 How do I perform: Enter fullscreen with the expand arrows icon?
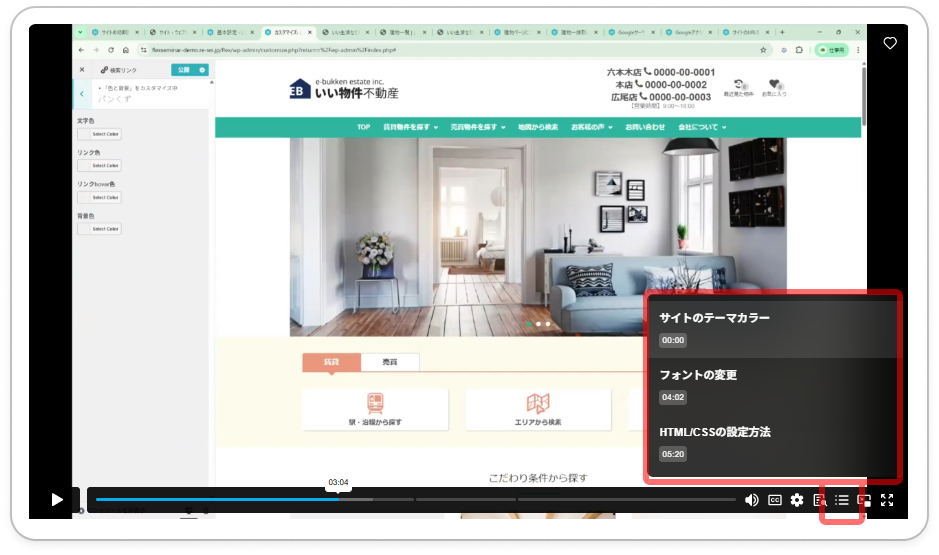point(887,500)
